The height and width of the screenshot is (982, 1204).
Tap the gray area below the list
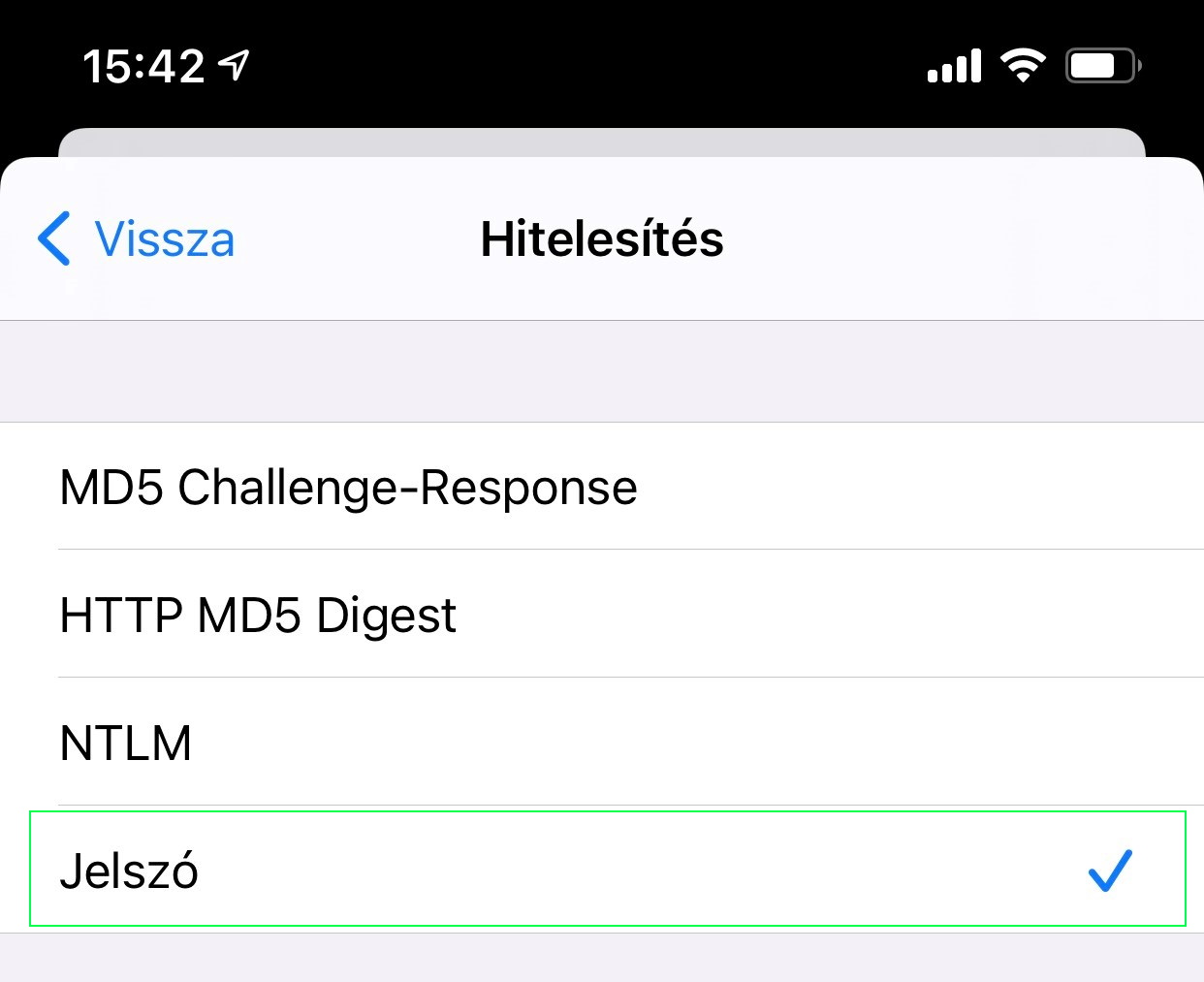(601, 958)
